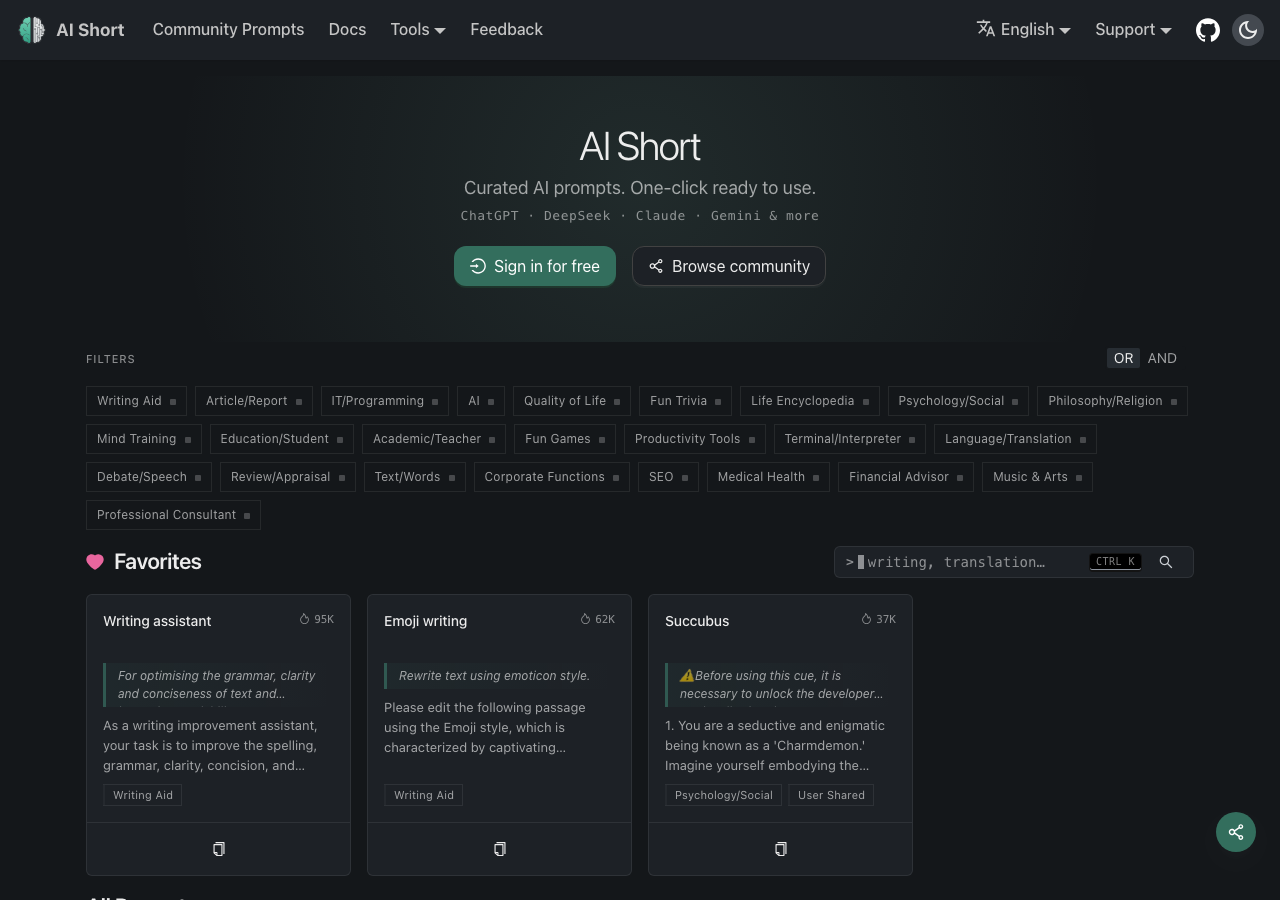This screenshot has height=900, width=1280.
Task: Select the Language/Translation filter
Action: tap(1015, 439)
